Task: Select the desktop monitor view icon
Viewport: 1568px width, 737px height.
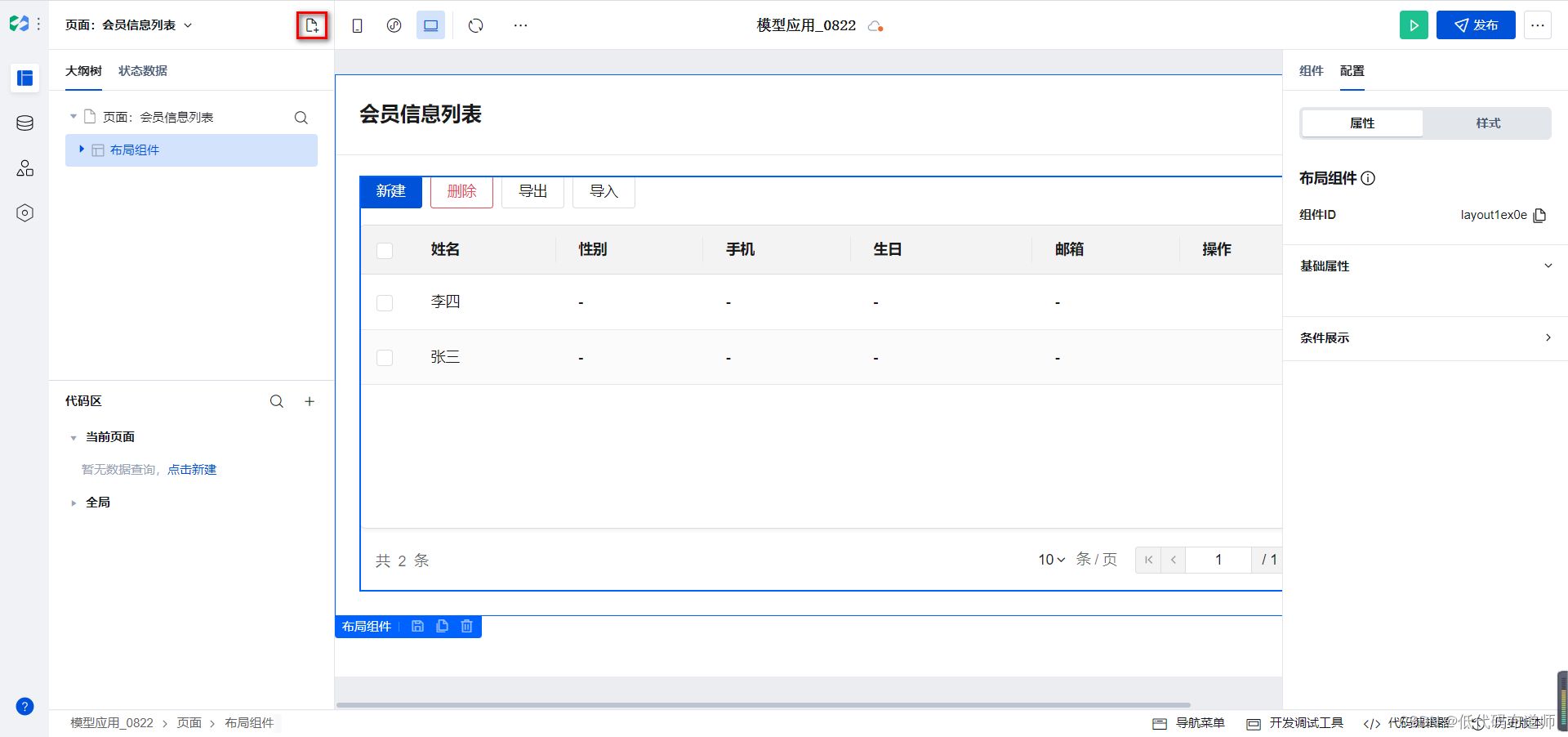Action: point(430,25)
